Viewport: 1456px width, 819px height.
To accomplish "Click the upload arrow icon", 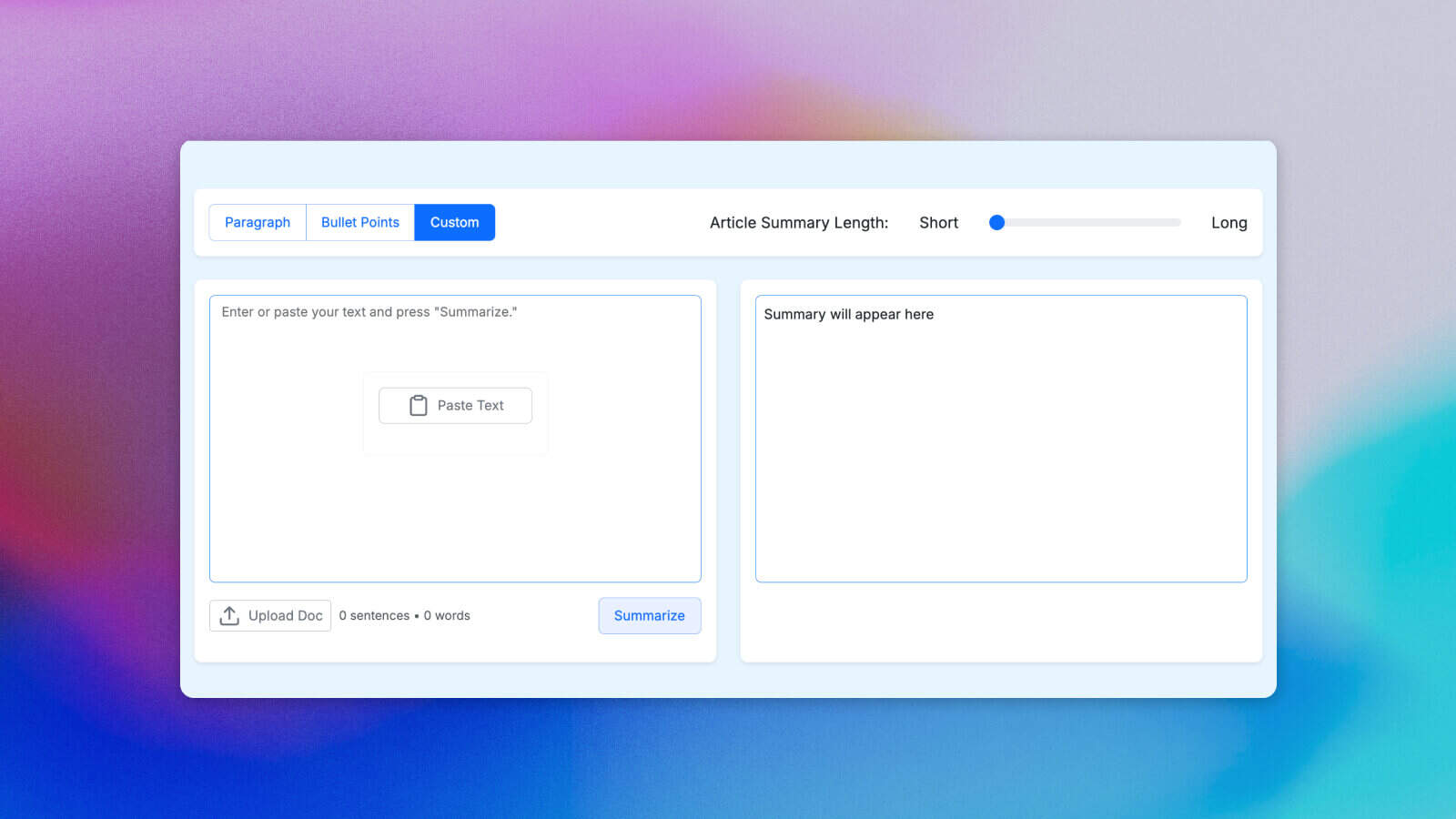I will (229, 616).
